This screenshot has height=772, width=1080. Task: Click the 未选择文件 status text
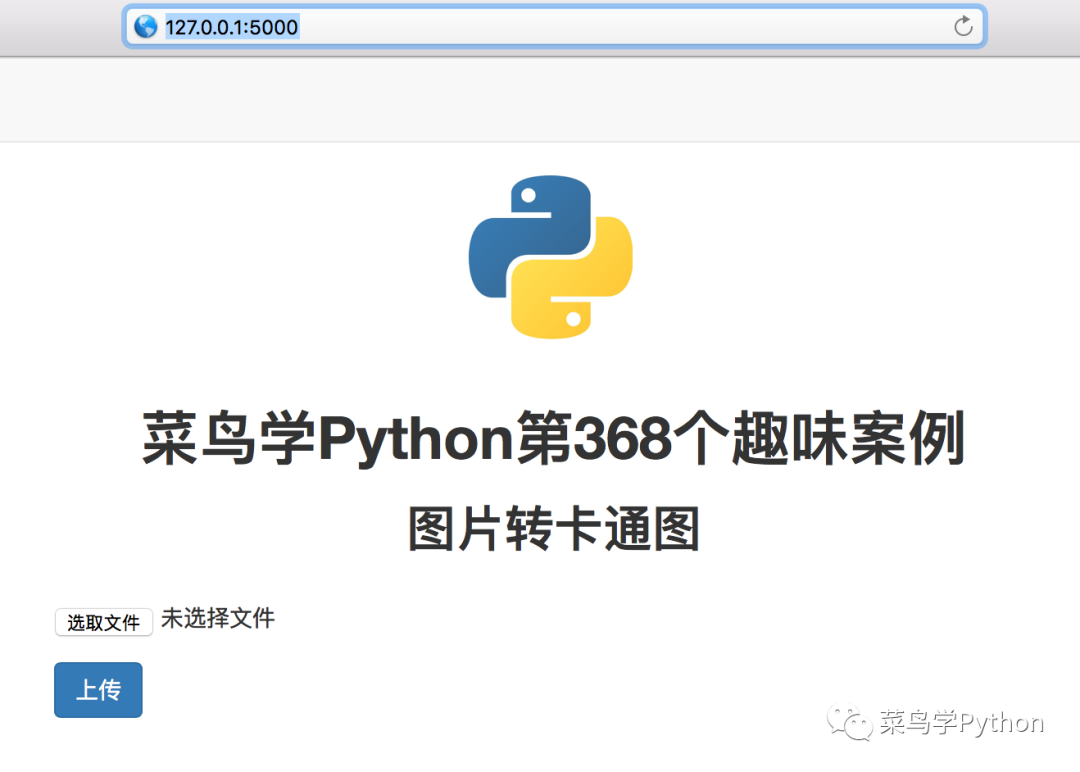[x=218, y=618]
